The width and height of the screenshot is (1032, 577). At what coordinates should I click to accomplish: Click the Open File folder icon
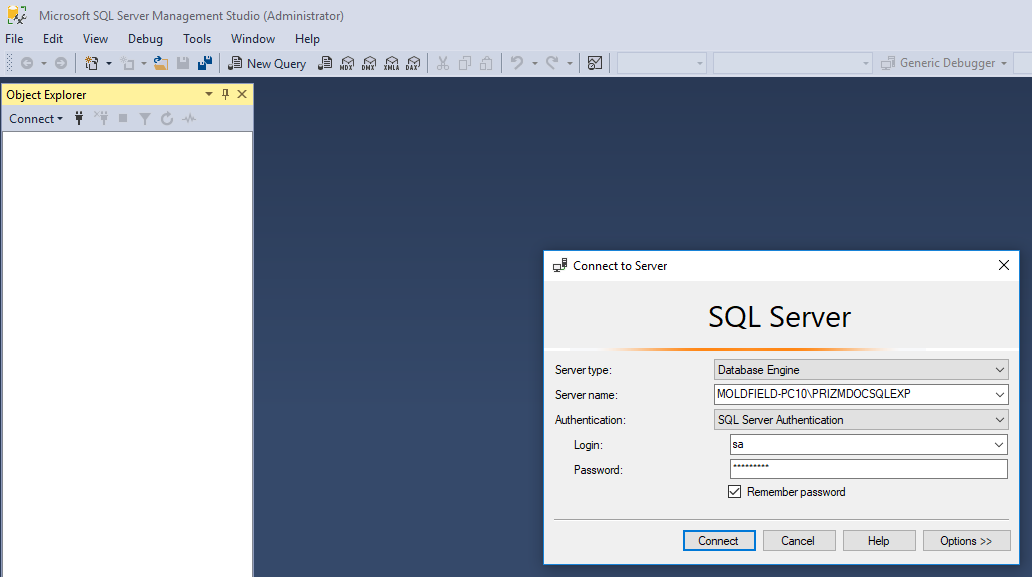coord(161,63)
